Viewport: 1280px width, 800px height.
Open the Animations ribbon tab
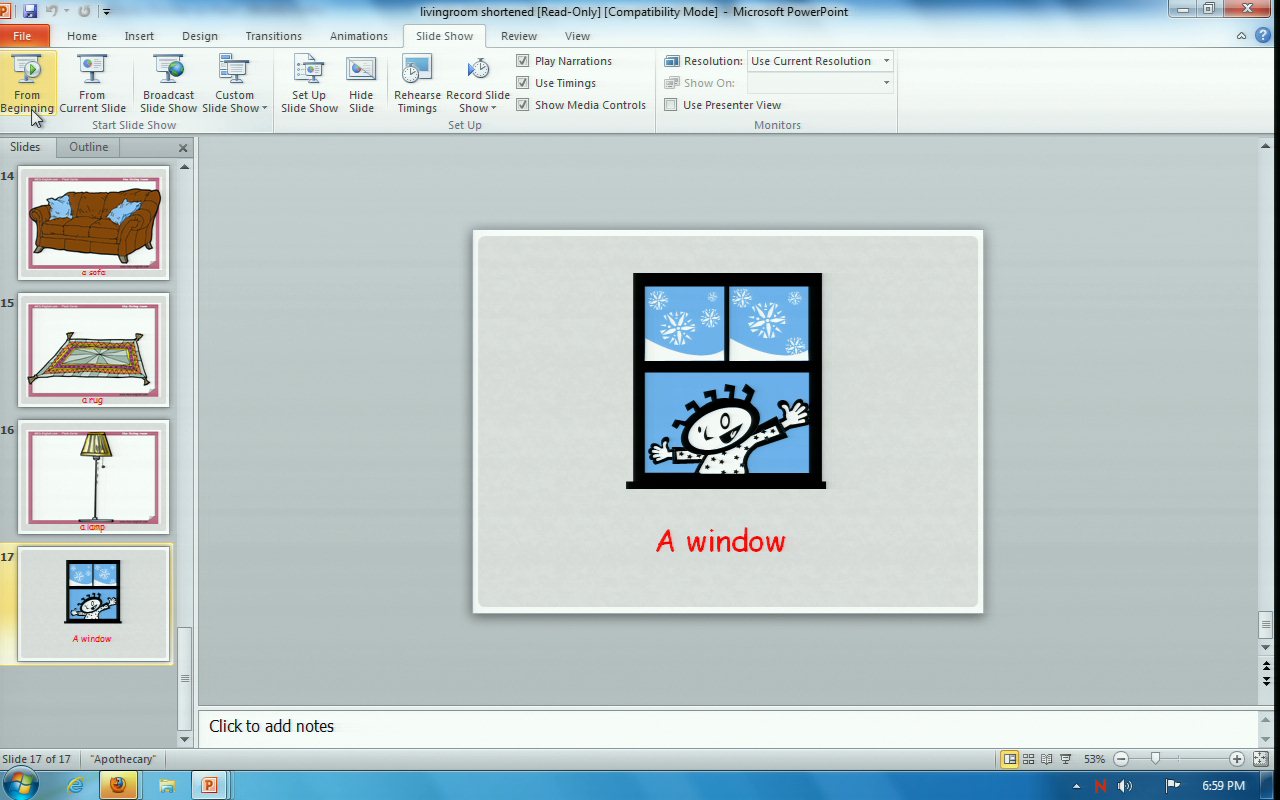[358, 36]
